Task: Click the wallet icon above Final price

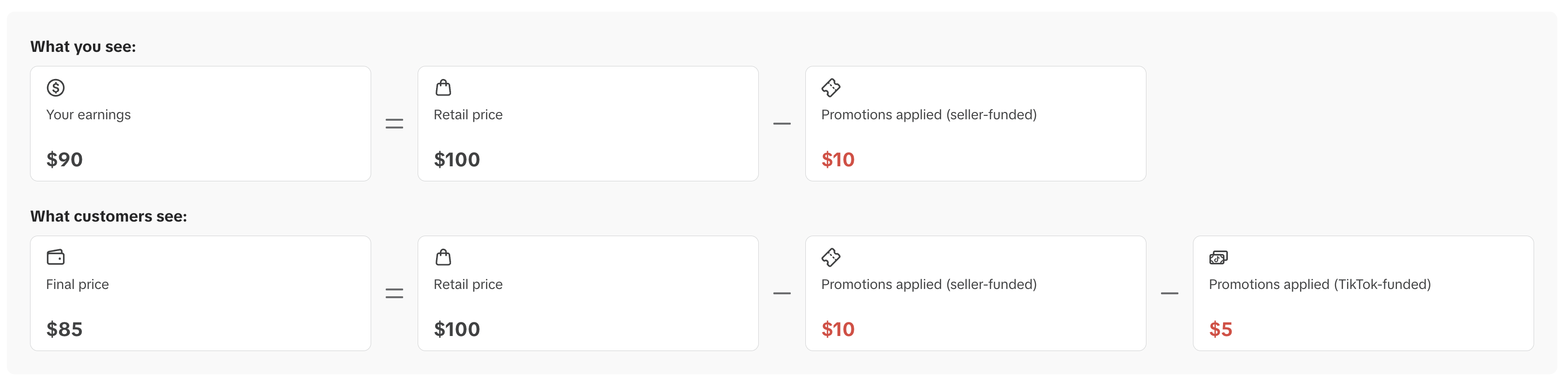Action: tap(55, 257)
